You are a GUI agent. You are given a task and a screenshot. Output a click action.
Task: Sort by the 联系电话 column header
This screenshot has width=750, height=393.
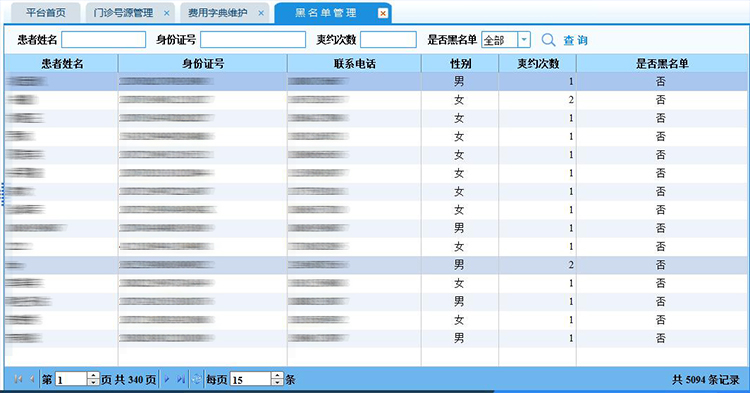click(x=354, y=64)
